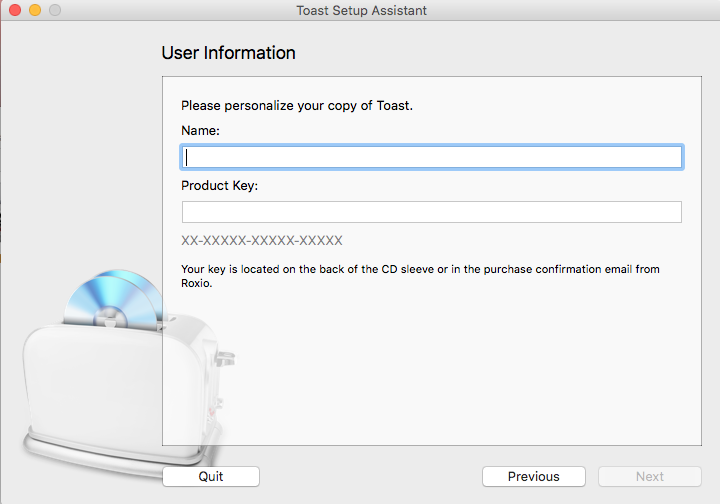Viewport: 720px width, 504px height.
Task: Click the "Name:" label
Action: tap(200, 130)
